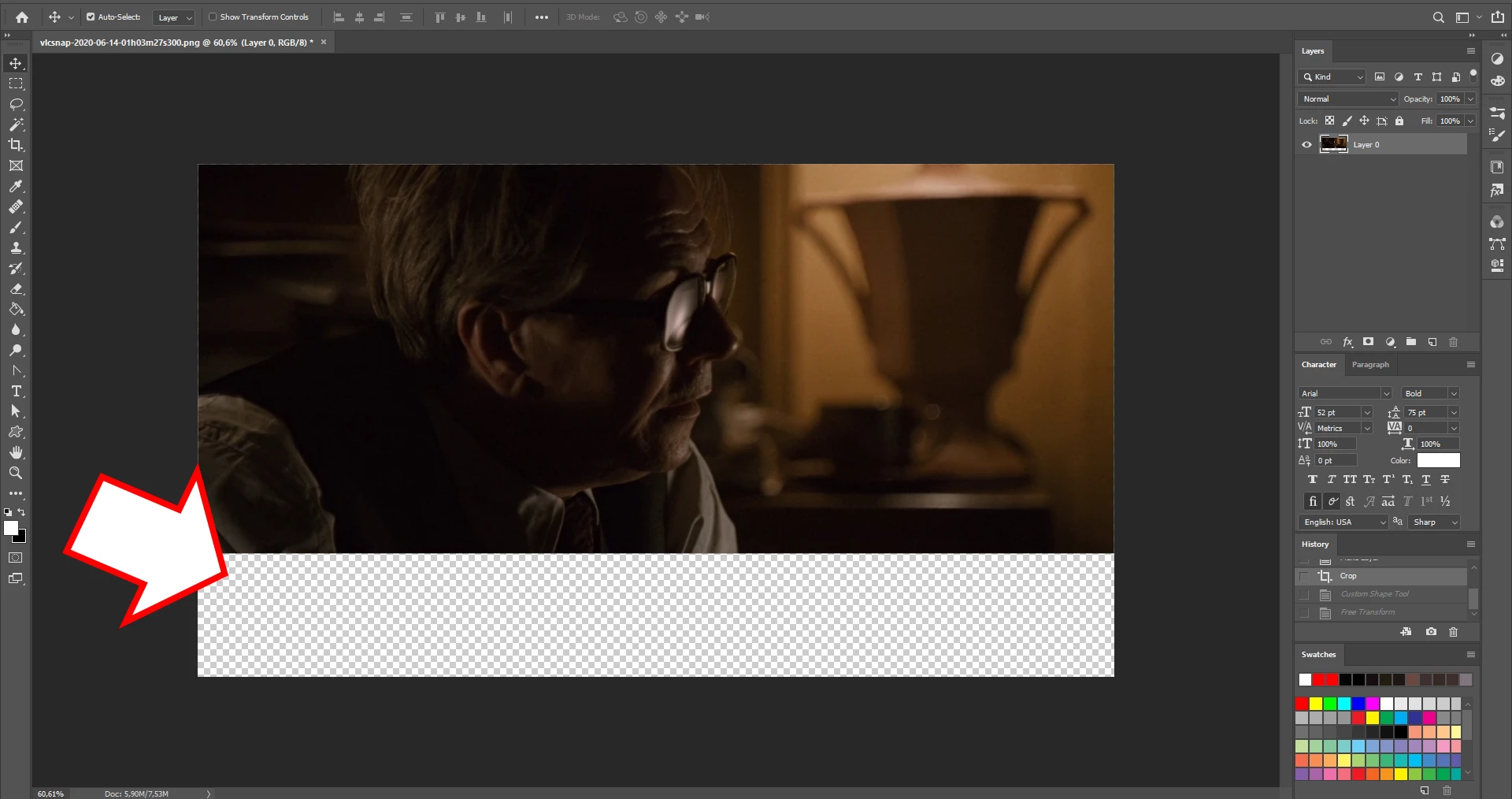This screenshot has width=1512, height=799.
Task: Open the Sharp anti-aliasing dropdown
Action: pos(1434,522)
